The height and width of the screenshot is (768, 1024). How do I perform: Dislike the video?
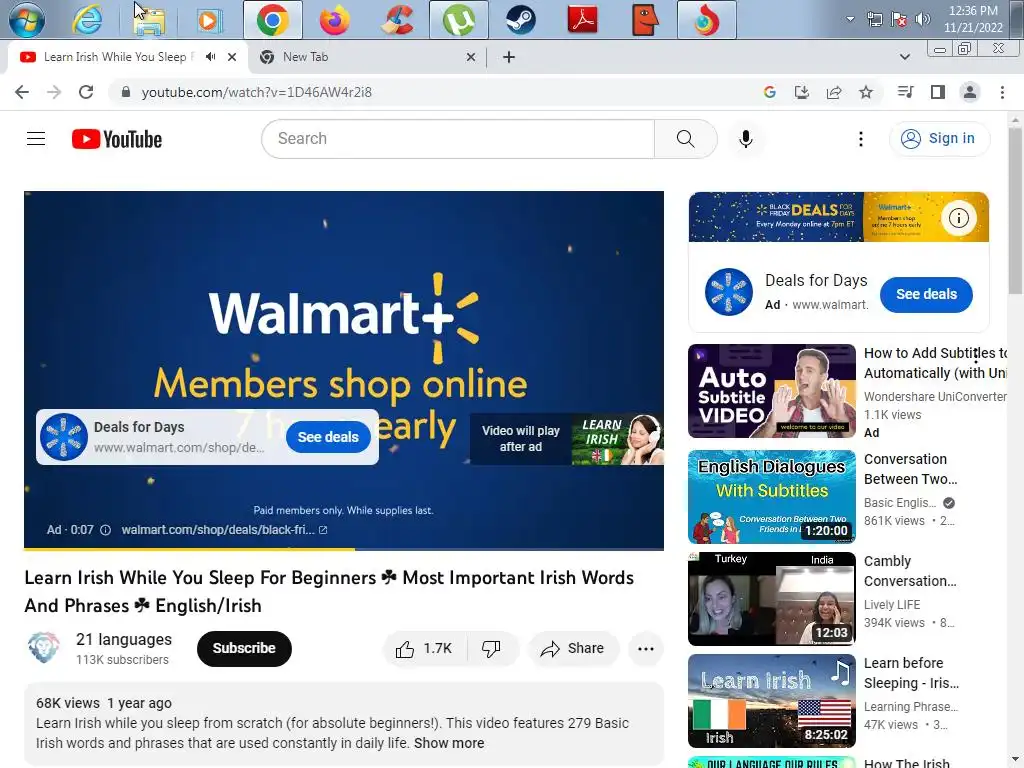(x=492, y=648)
